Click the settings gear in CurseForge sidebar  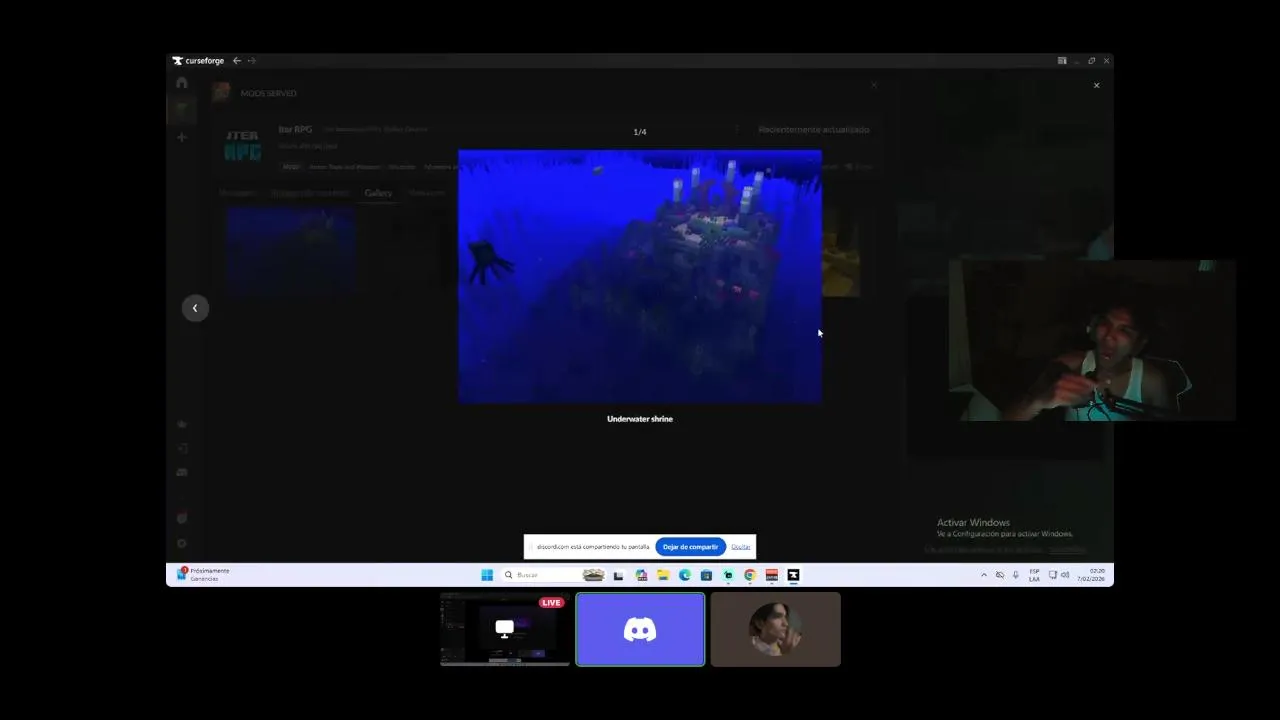tap(181, 544)
